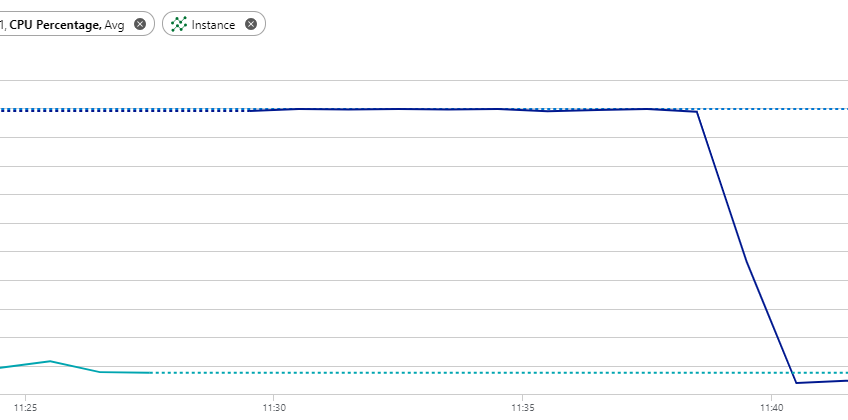Click the thick dark blue dotted line at top left
The height and width of the screenshot is (420, 848).
click(123, 110)
